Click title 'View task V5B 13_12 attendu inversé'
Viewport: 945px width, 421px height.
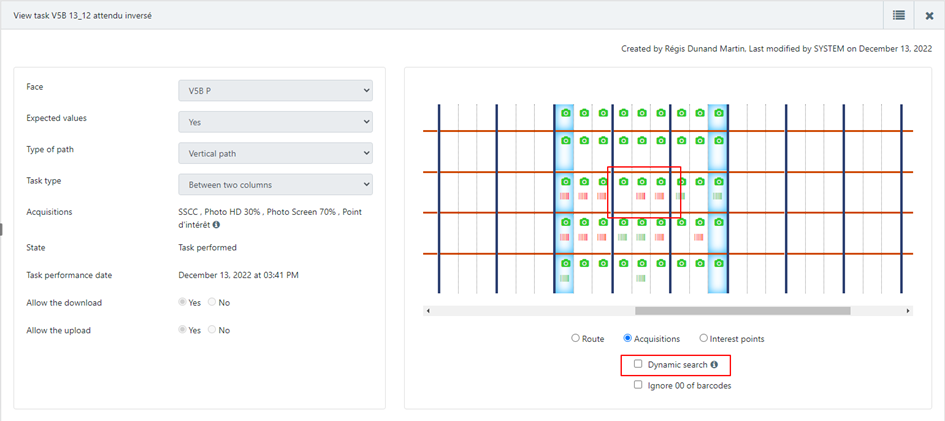click(x=82, y=16)
